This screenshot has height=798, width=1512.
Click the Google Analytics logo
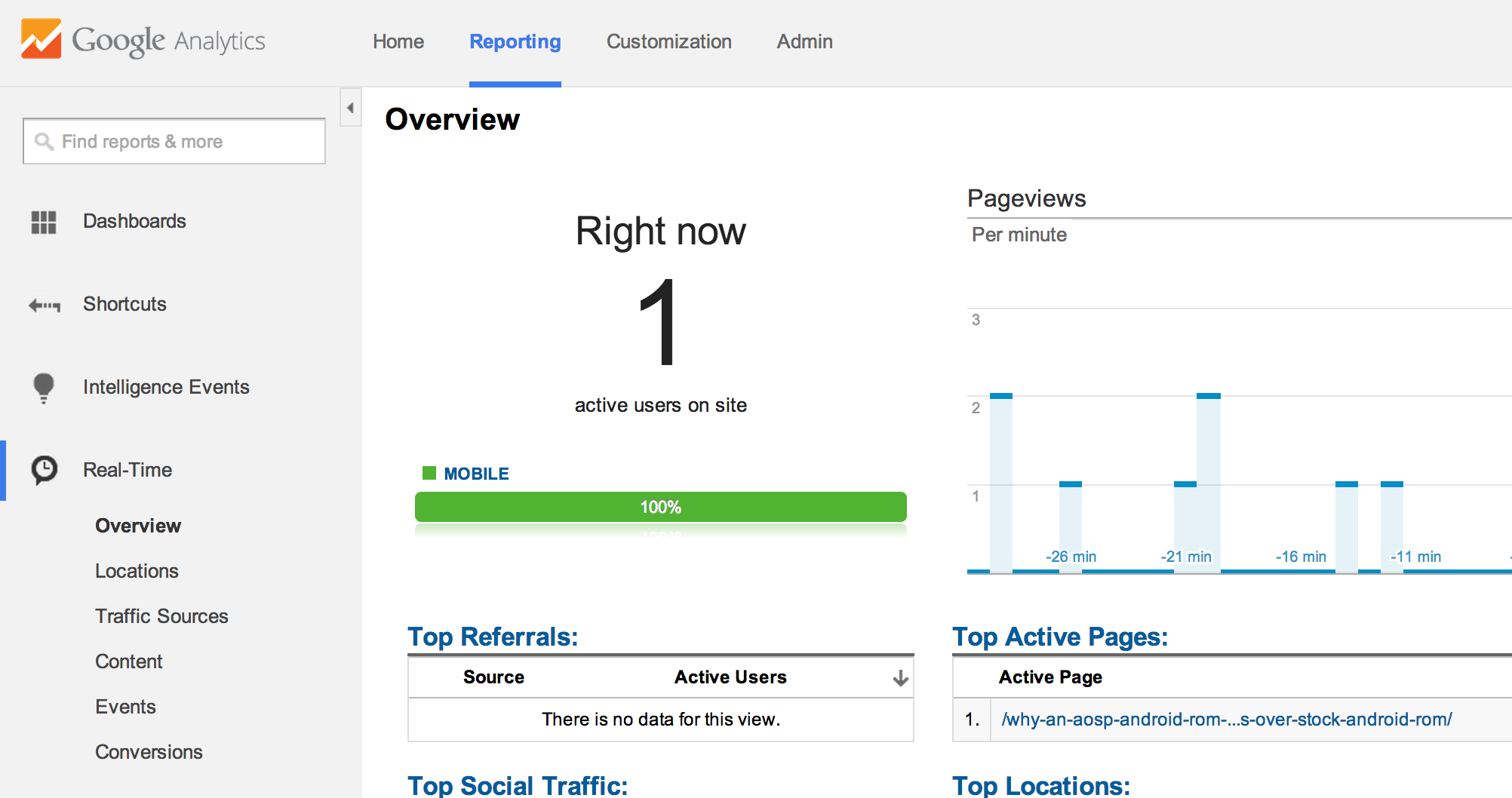pos(142,41)
